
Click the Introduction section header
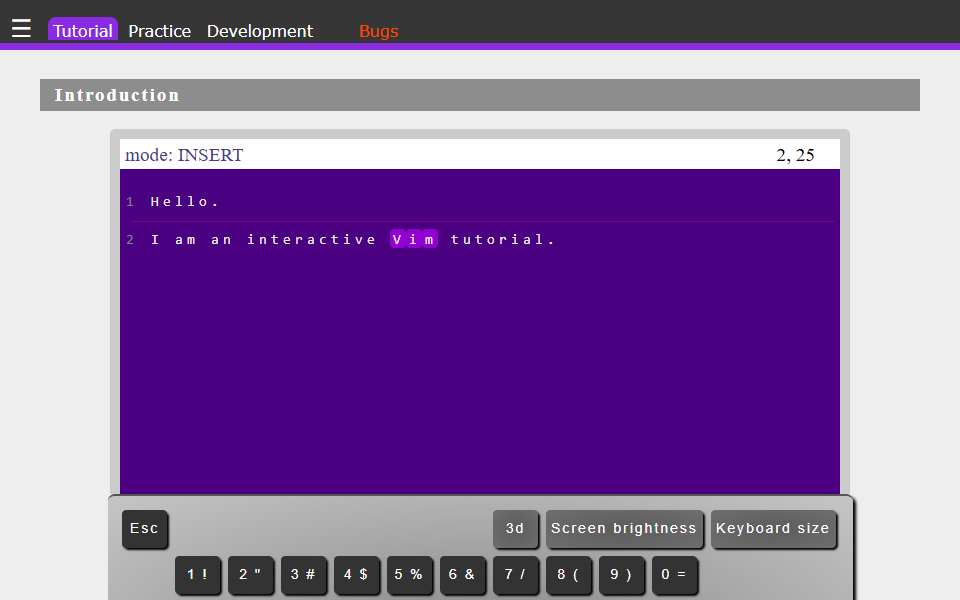click(480, 95)
